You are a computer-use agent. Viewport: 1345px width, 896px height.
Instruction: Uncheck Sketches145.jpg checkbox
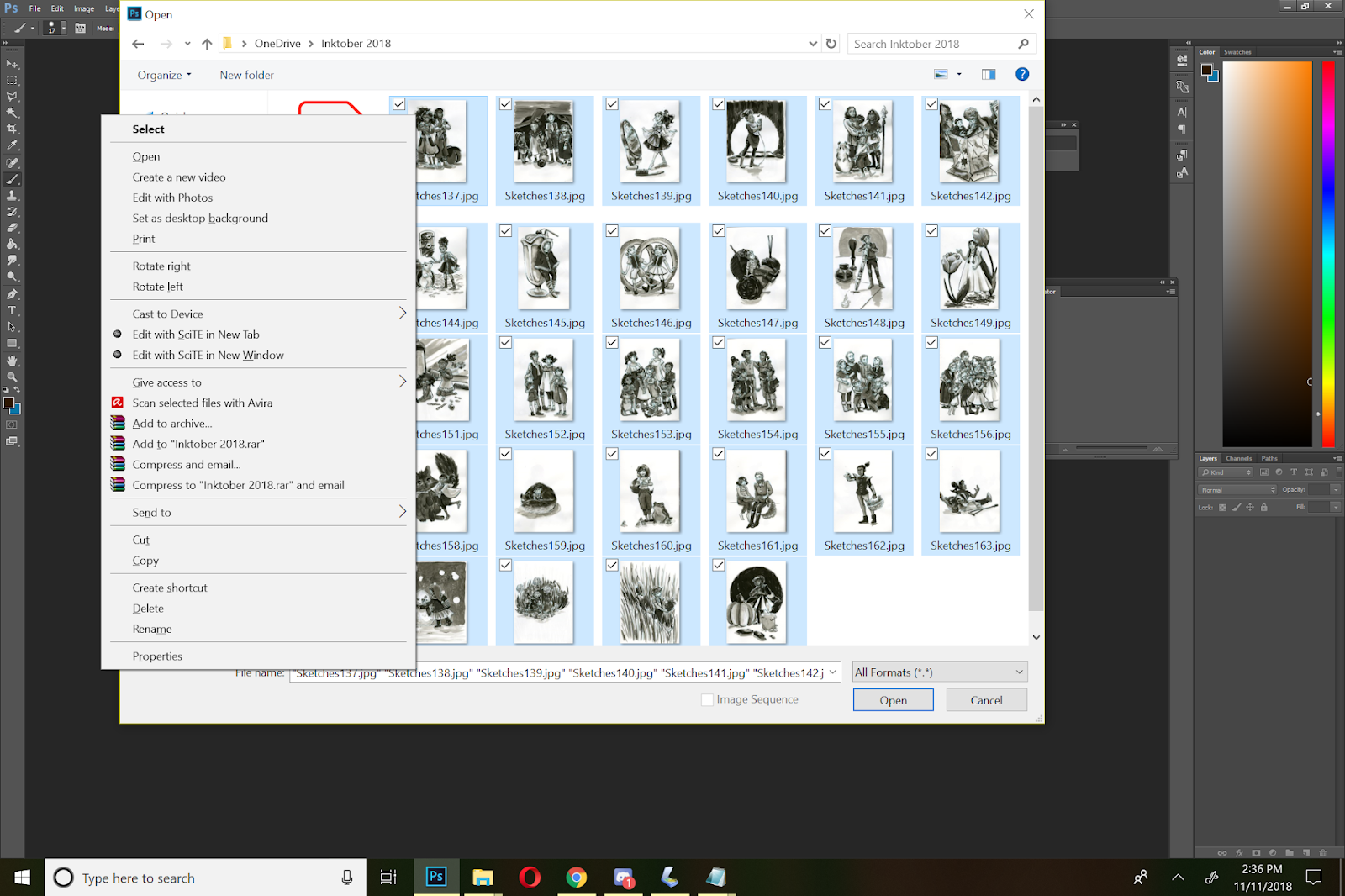coord(505,231)
